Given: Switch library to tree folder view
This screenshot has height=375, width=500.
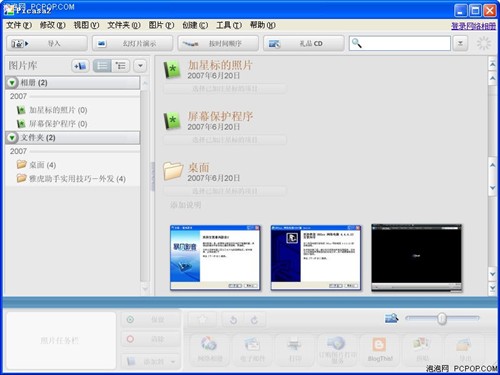Looking at the screenshot, I should [x=121, y=66].
